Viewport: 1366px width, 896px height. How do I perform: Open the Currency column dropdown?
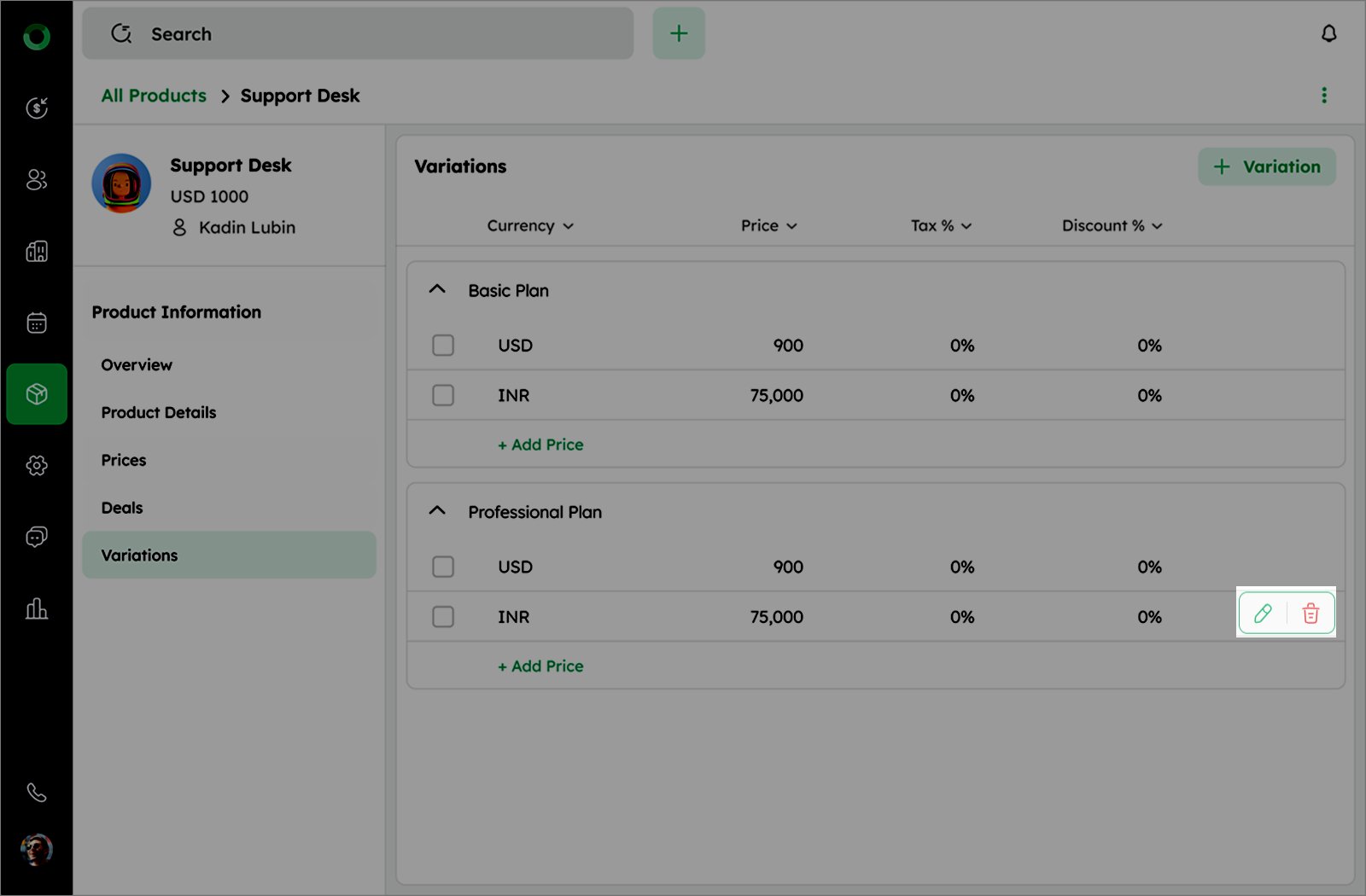530,226
